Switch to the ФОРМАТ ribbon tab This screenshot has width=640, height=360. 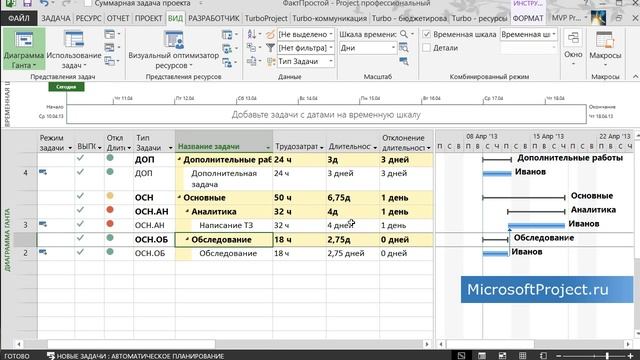tap(528, 18)
